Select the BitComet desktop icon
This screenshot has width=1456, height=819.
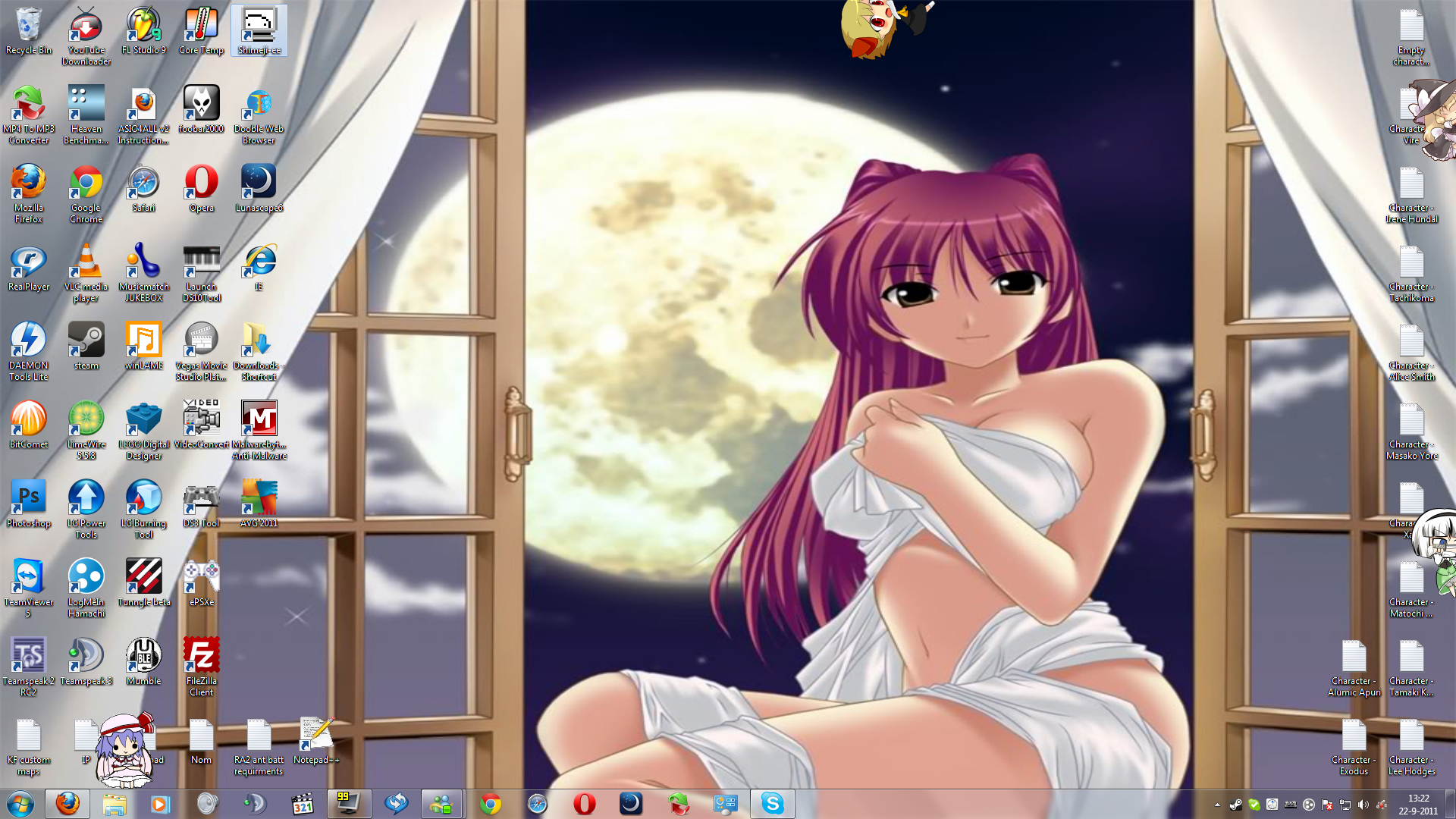(x=28, y=425)
